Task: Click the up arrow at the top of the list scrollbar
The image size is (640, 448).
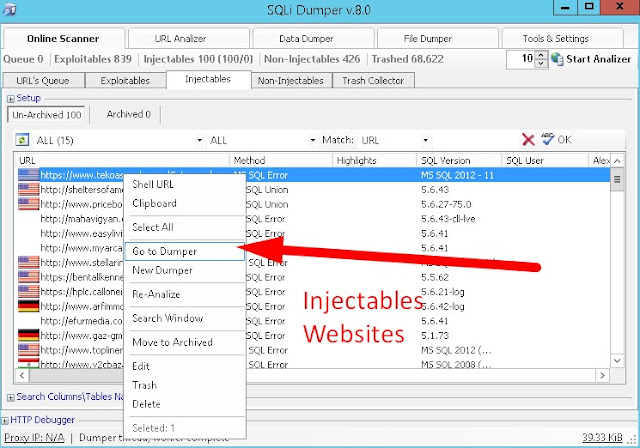Action: coord(617,161)
